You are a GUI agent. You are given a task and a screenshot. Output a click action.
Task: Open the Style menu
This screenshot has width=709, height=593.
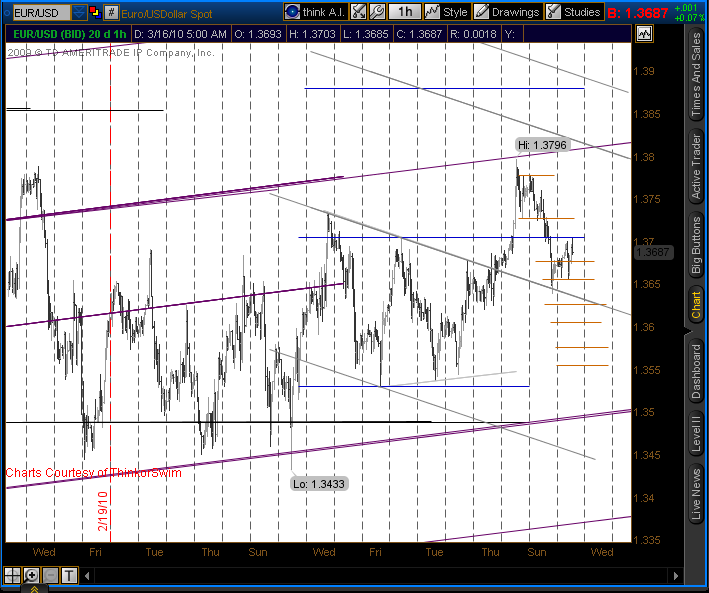(x=446, y=12)
